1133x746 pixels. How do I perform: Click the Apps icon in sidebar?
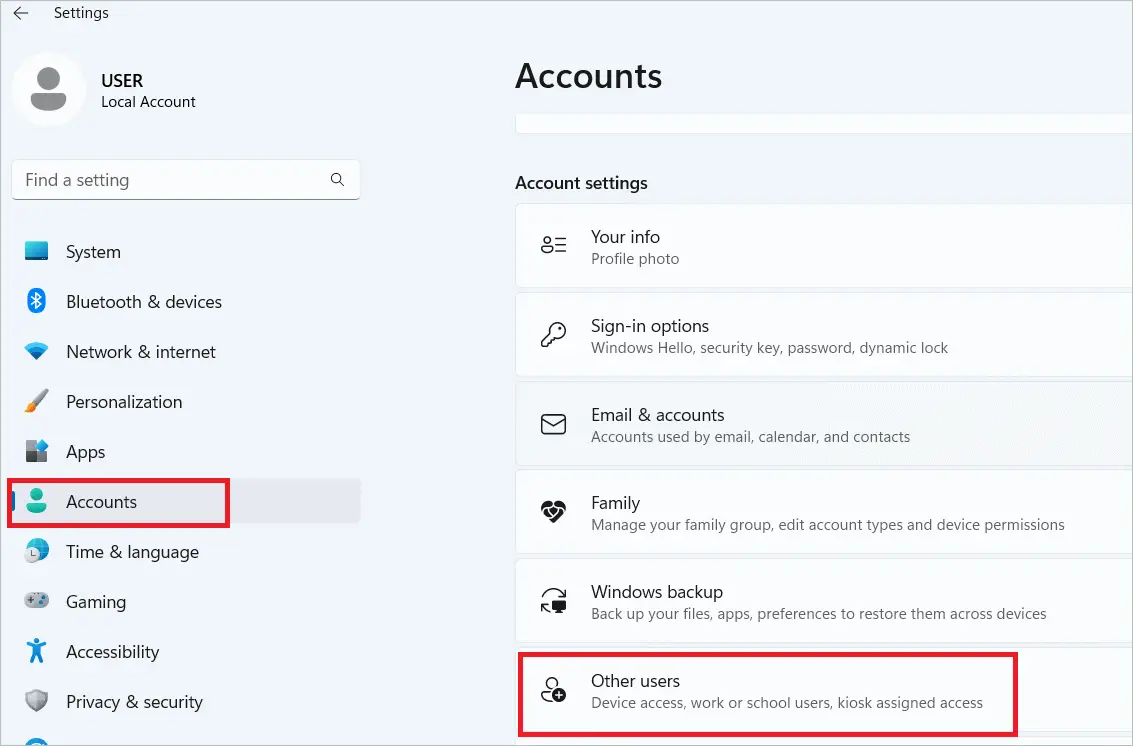click(36, 451)
